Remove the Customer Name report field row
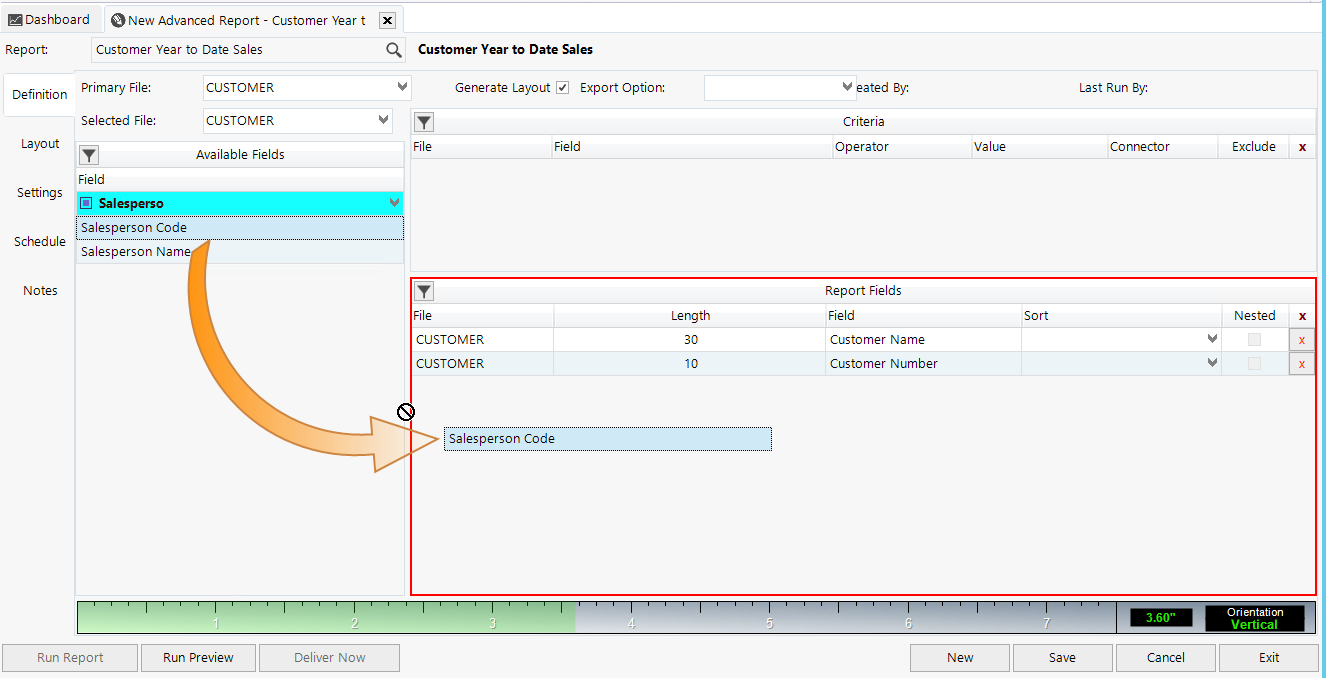This screenshot has width=1326, height=678. 1301,339
